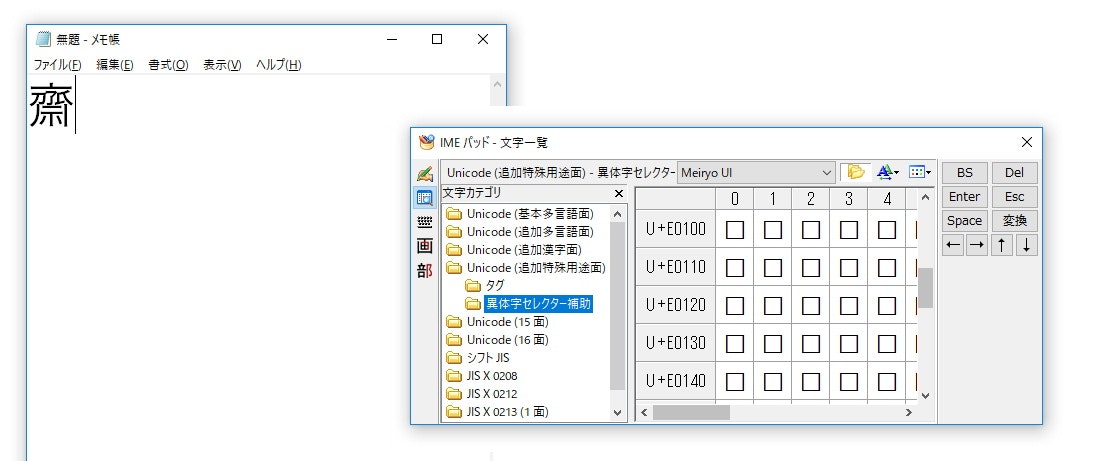Close the 文字カテゴリ pane

[618, 193]
